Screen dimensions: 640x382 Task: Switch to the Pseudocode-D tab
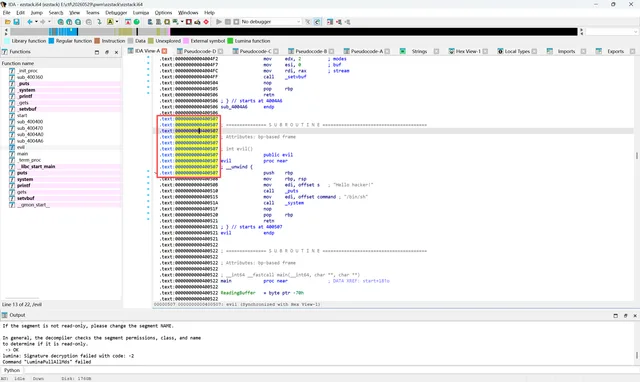point(200,51)
